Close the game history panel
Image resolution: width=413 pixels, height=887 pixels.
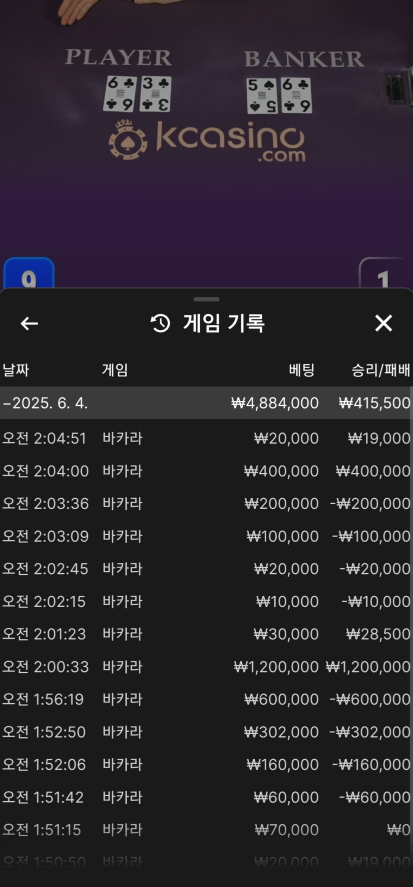(x=384, y=324)
